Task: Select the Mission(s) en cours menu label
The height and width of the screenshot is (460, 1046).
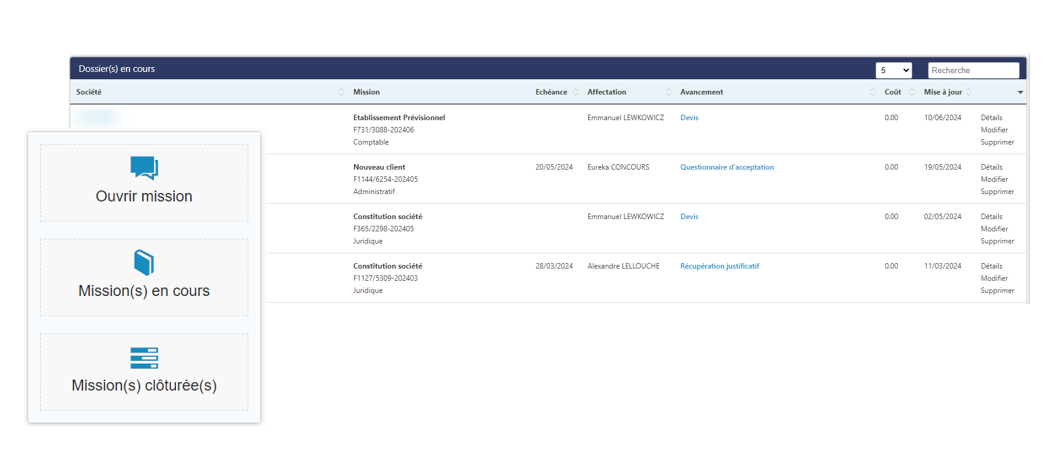Action: (144, 291)
